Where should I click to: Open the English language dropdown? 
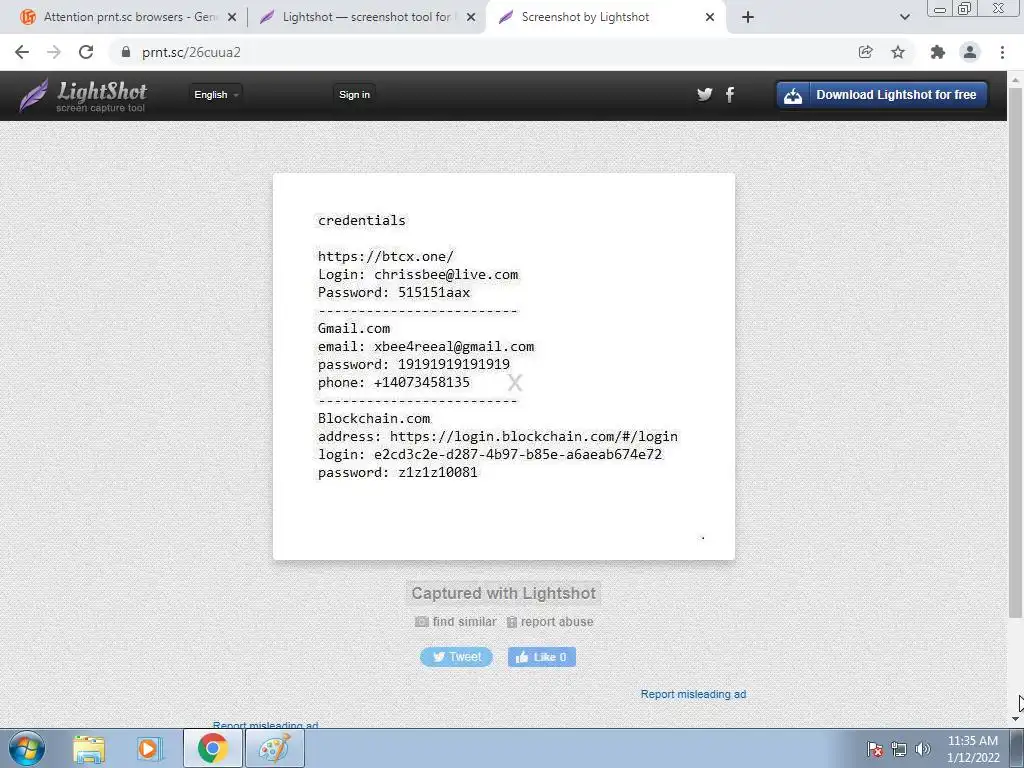point(216,95)
